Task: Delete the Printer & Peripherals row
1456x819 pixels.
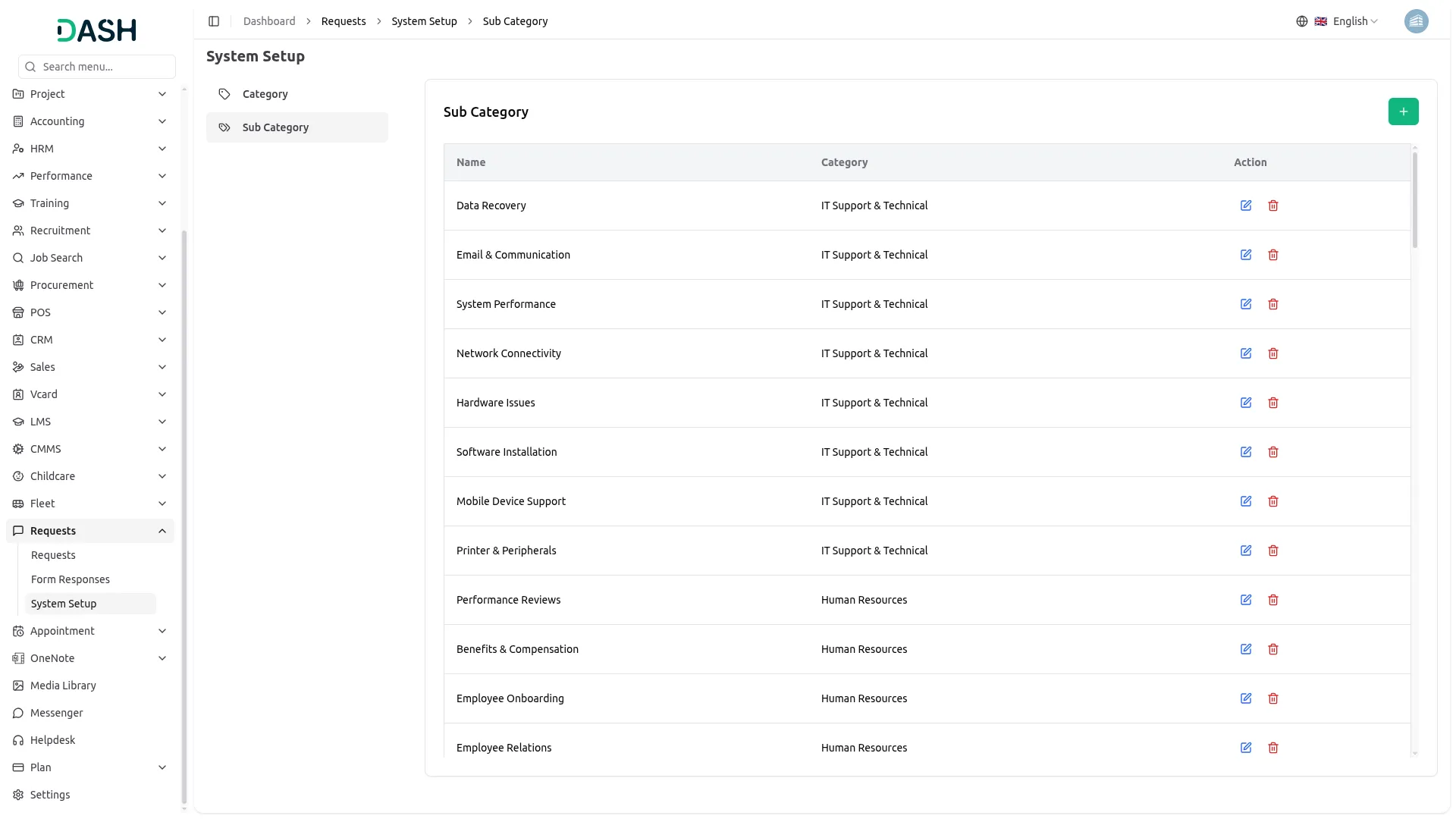Action: [x=1272, y=551]
